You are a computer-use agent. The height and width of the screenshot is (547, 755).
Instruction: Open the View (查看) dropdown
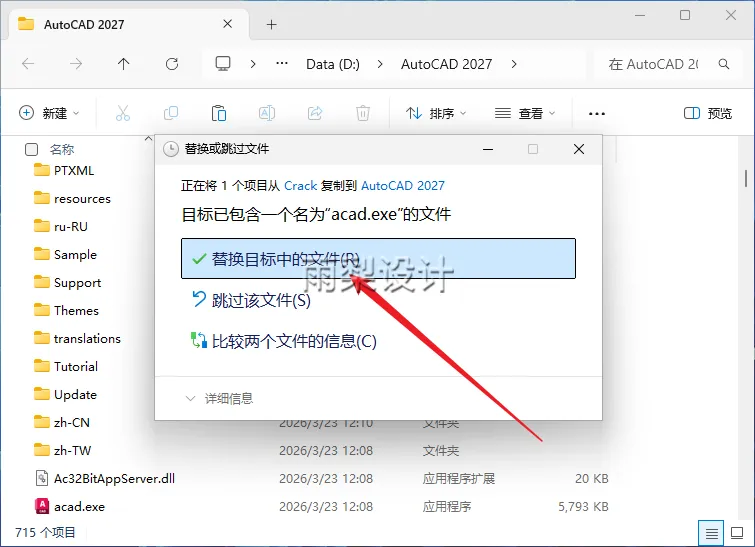525,113
